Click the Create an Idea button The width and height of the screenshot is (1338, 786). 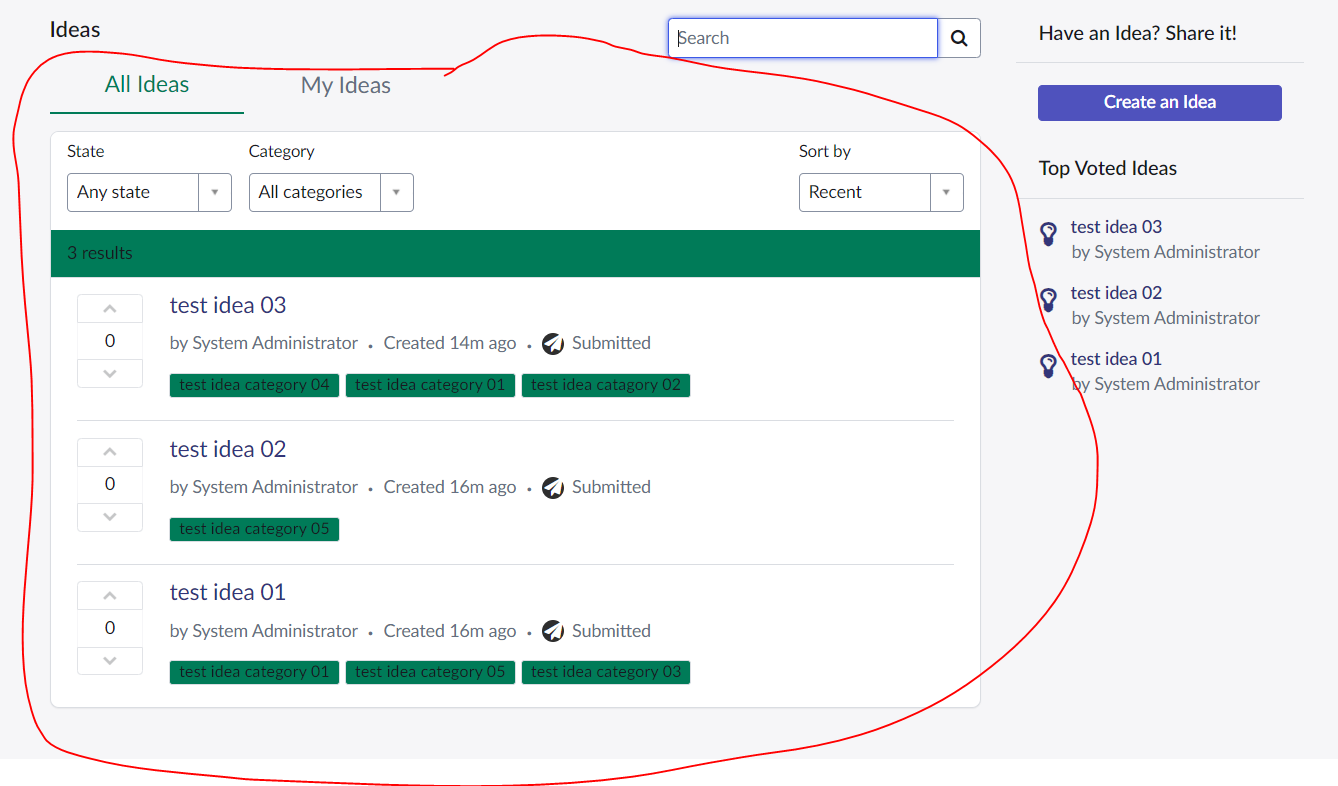tap(1159, 102)
